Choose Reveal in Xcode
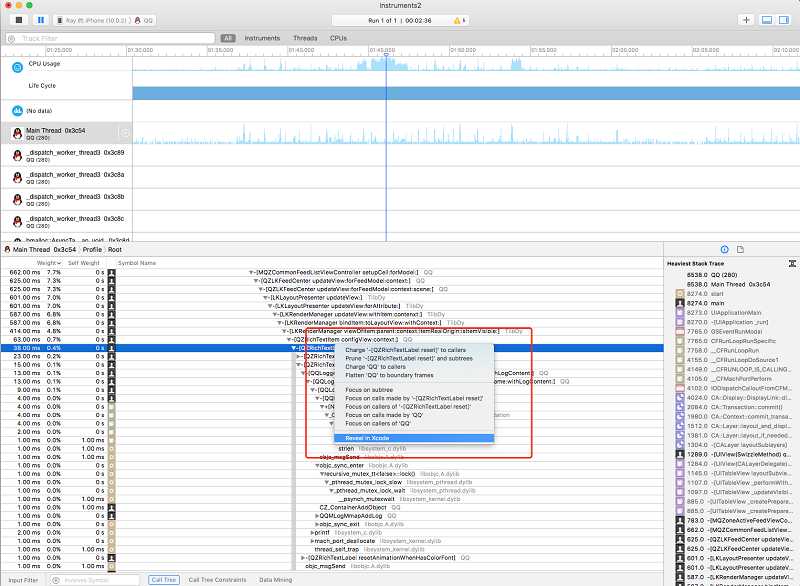The height and width of the screenshot is (586, 800). pos(414,438)
